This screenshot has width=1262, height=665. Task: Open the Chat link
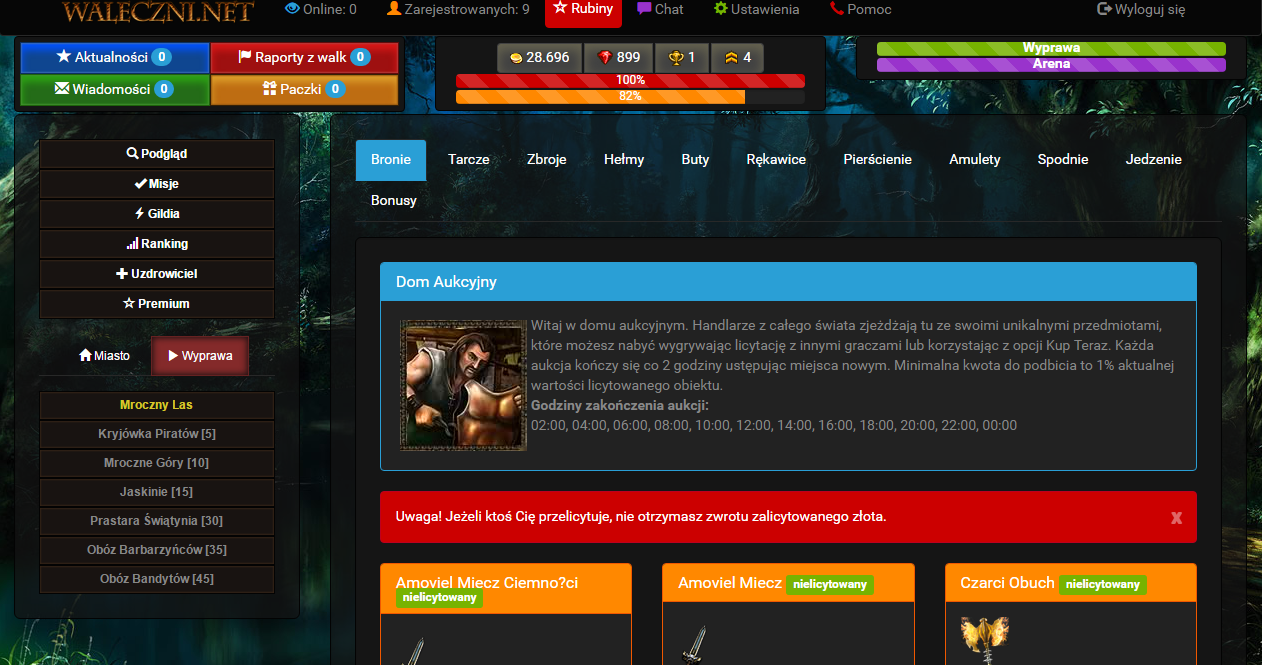click(x=660, y=9)
